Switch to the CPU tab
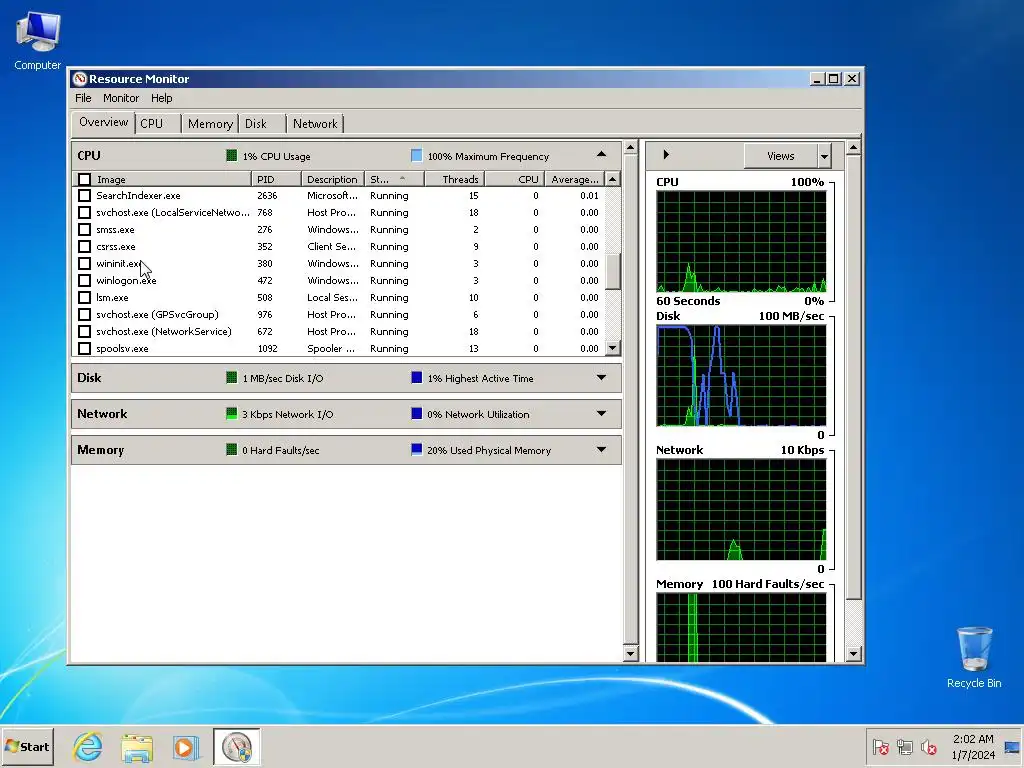This screenshot has height=768, width=1024. tap(157, 123)
